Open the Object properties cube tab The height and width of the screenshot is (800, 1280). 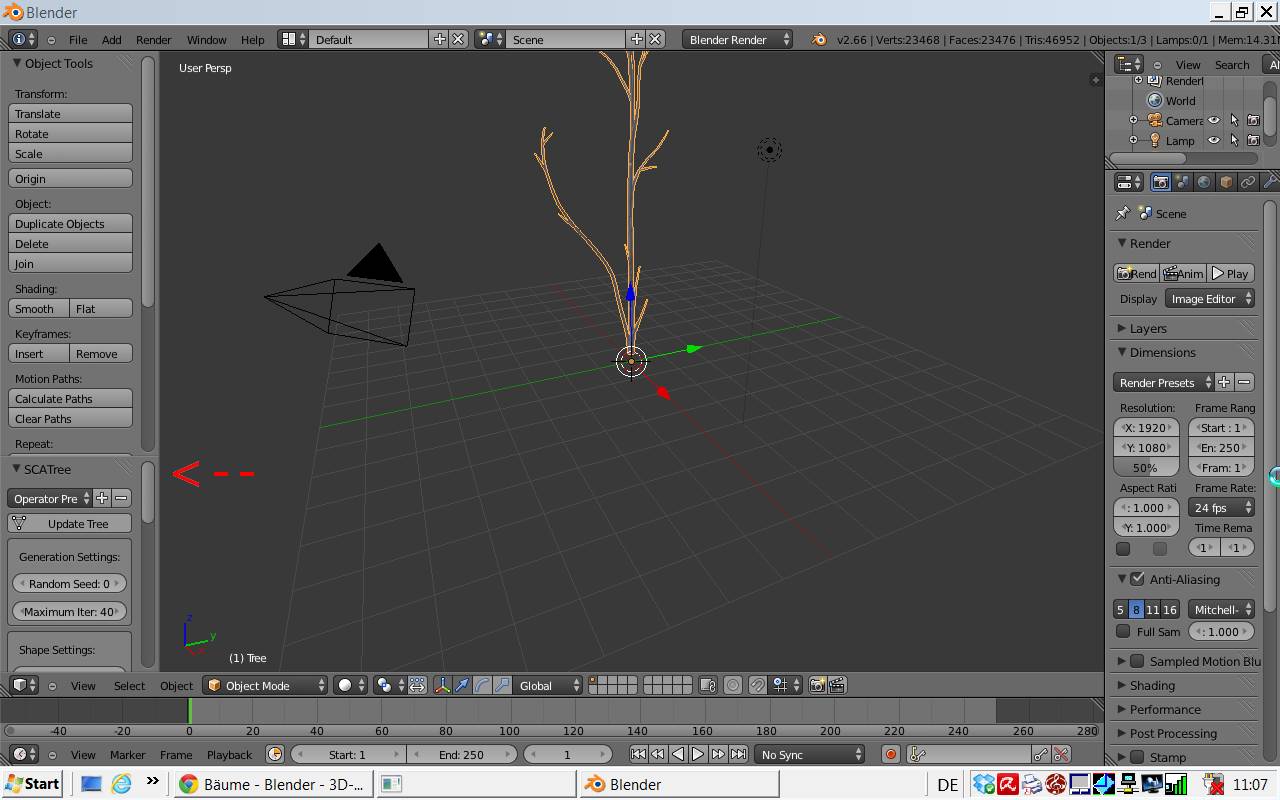click(x=1226, y=182)
